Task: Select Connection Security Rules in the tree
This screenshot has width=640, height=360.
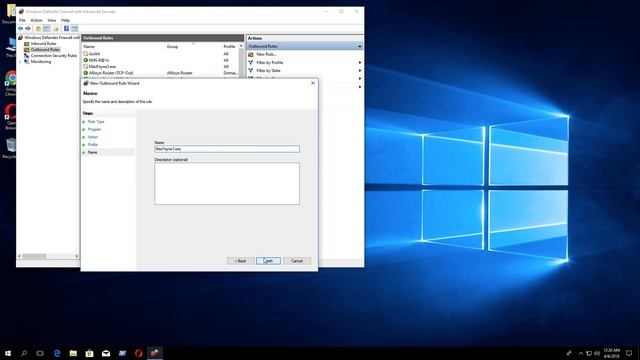Action: pyautogui.click(x=53, y=56)
